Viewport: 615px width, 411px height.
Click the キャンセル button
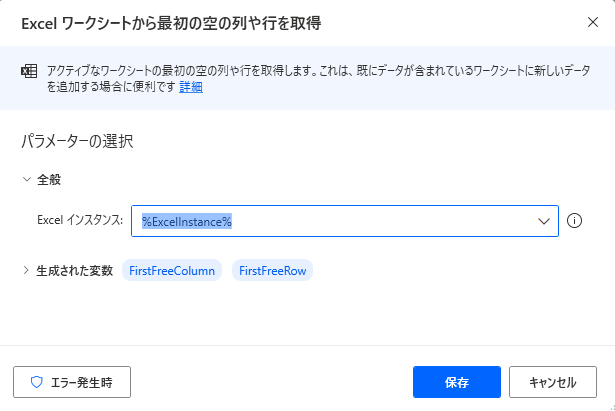tap(553, 382)
